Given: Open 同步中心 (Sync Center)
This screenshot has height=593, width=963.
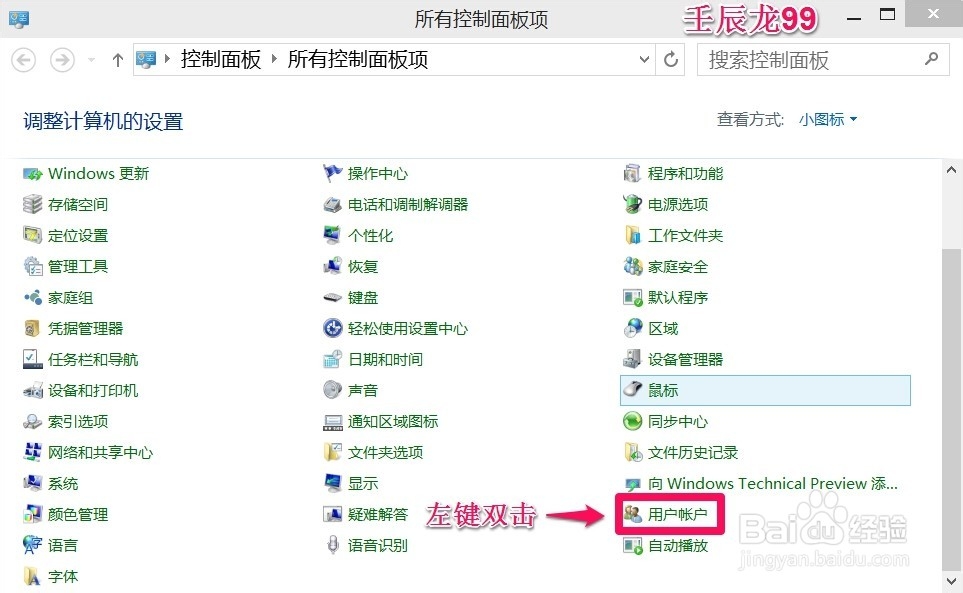Looking at the screenshot, I should point(676,421).
